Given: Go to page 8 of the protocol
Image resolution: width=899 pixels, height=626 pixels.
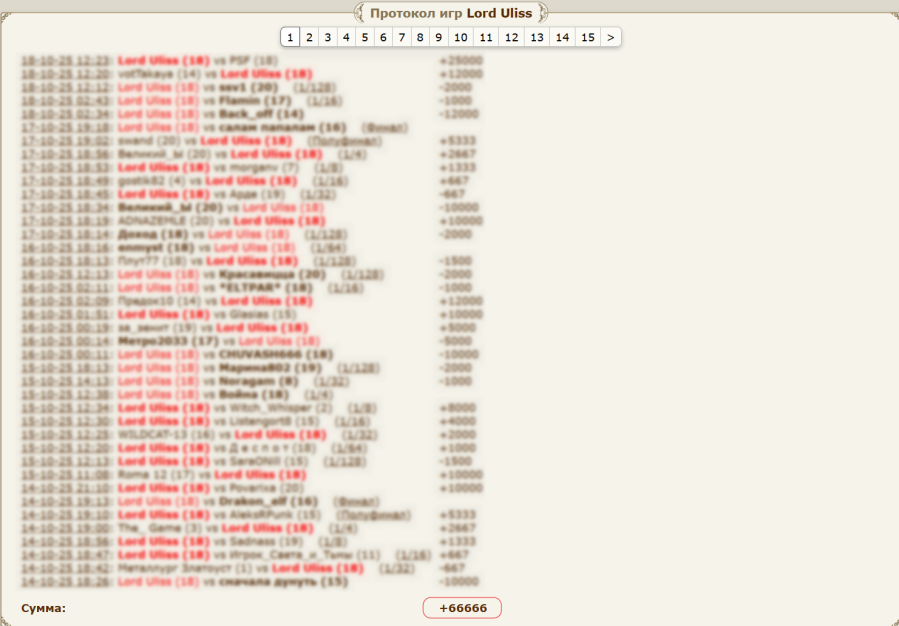Looking at the screenshot, I should 420,37.
